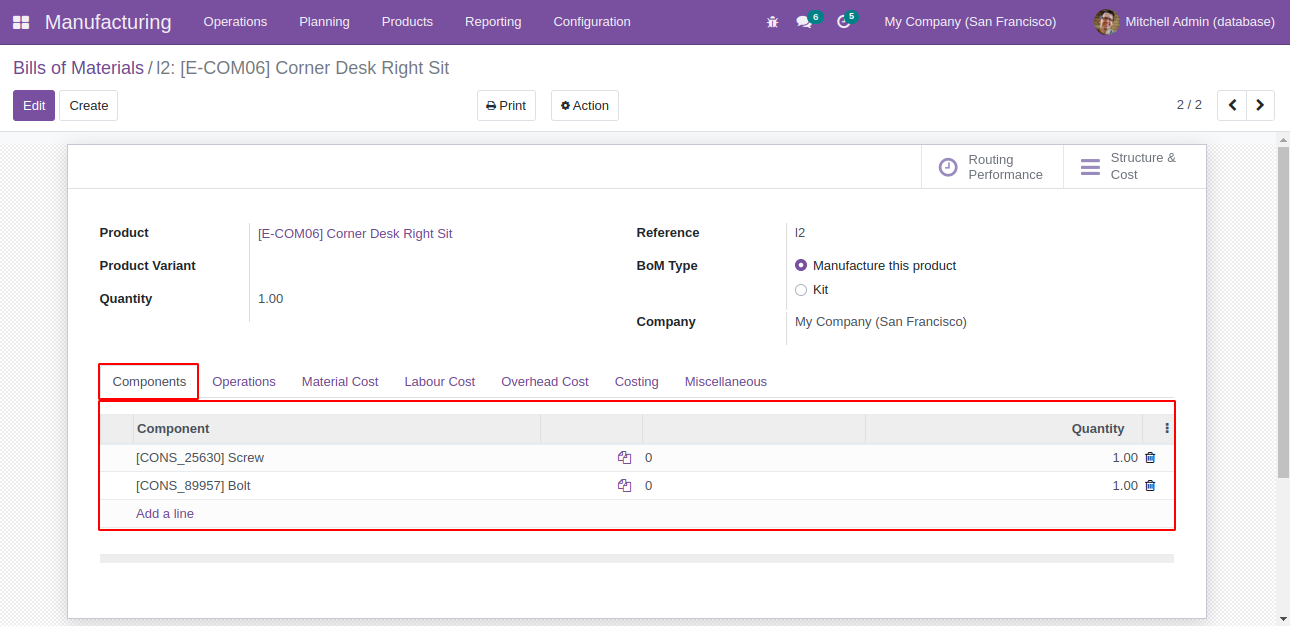Open the Configuration menu
1290x626 pixels.
click(x=592, y=22)
